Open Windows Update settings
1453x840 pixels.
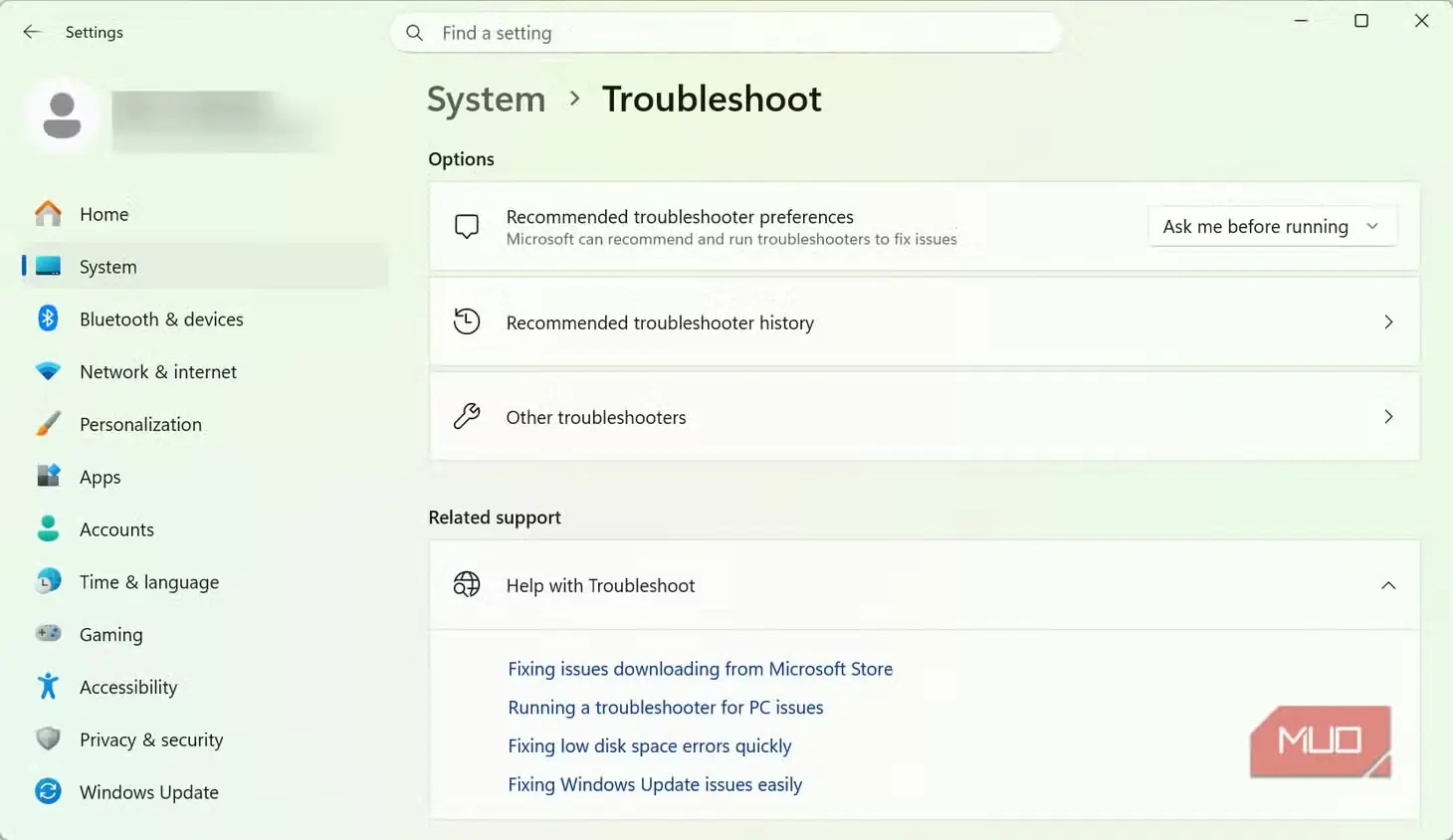click(204, 792)
